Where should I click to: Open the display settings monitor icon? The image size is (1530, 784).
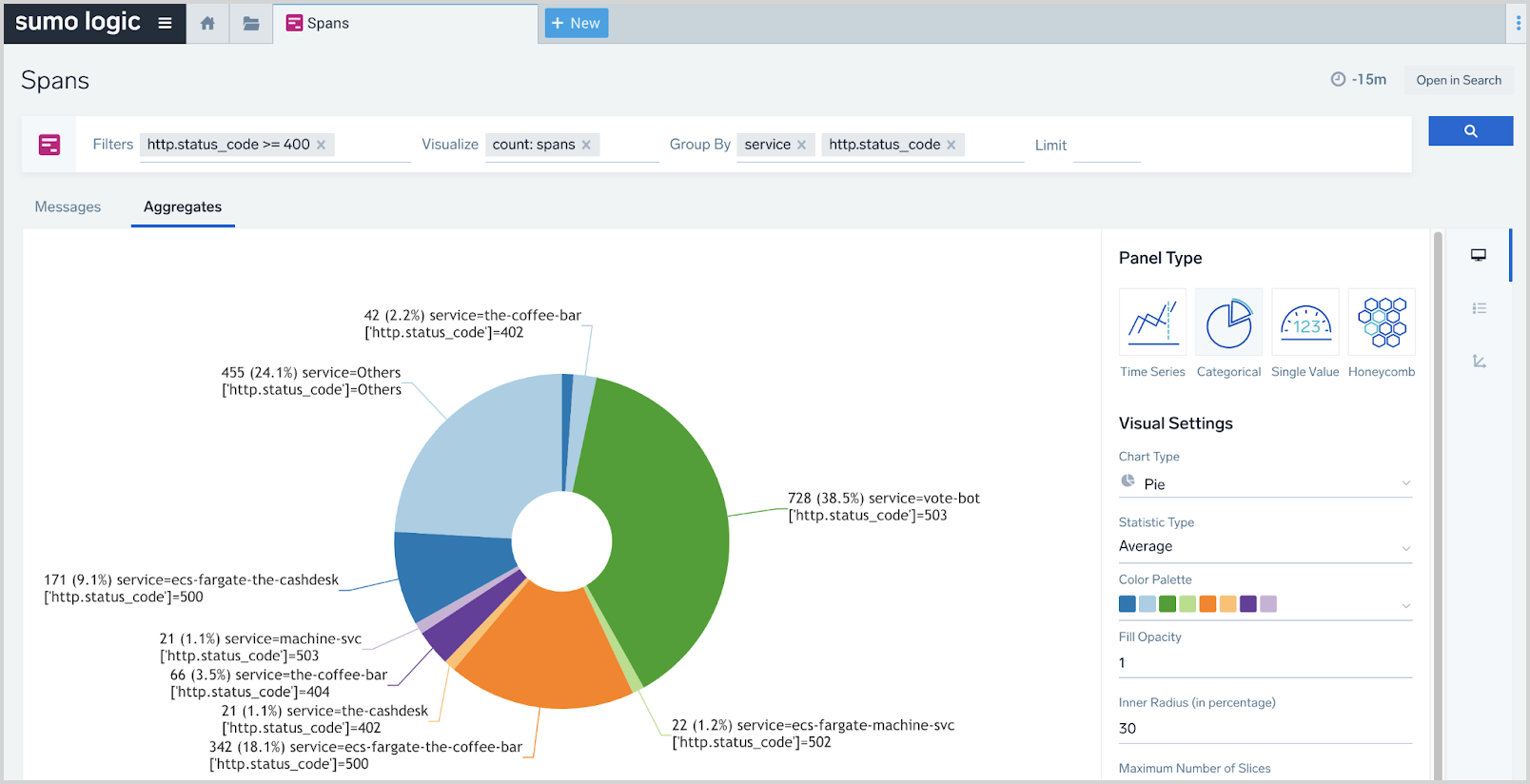coord(1479,255)
